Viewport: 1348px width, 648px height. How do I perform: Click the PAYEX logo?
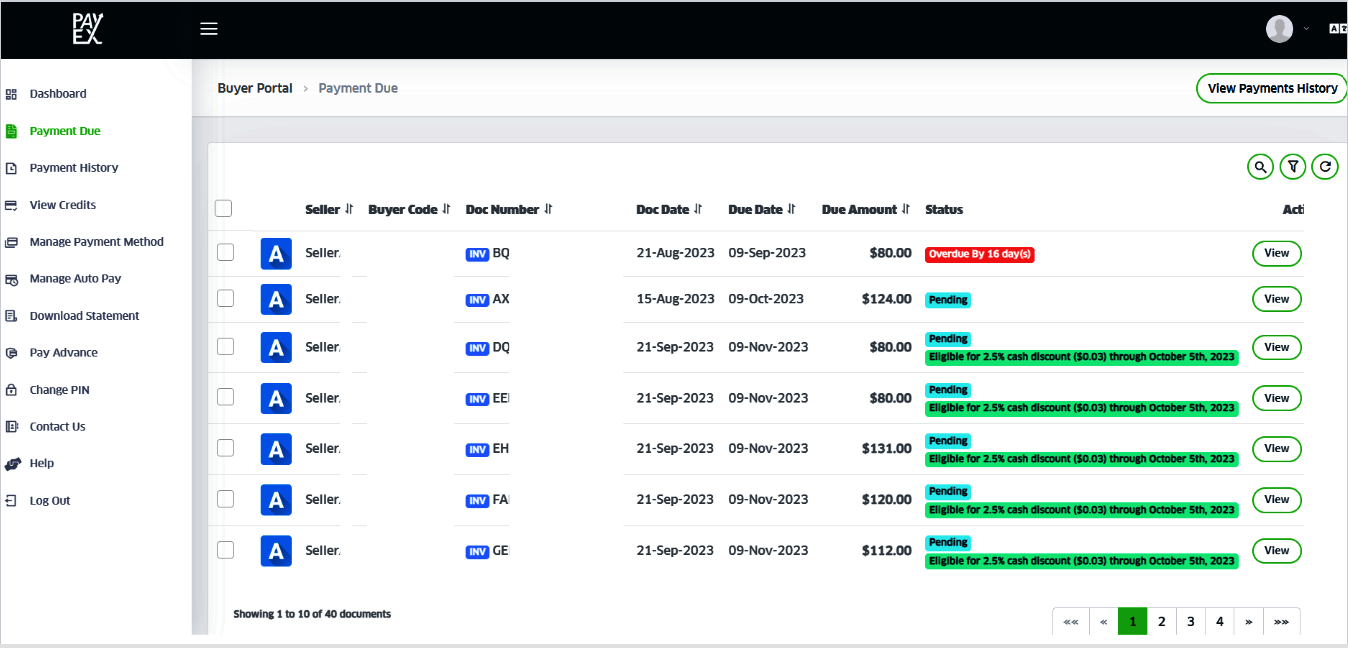click(87, 29)
